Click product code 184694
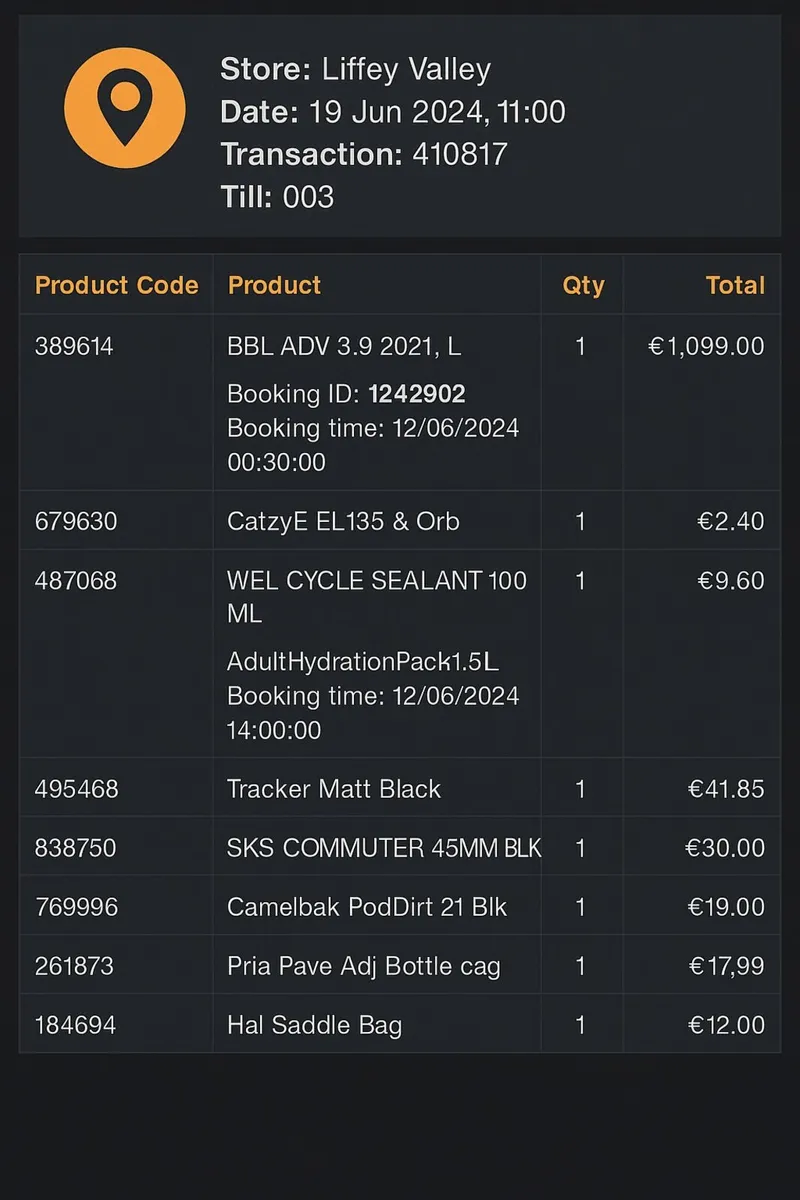The height and width of the screenshot is (1200, 800). click(x=75, y=1025)
